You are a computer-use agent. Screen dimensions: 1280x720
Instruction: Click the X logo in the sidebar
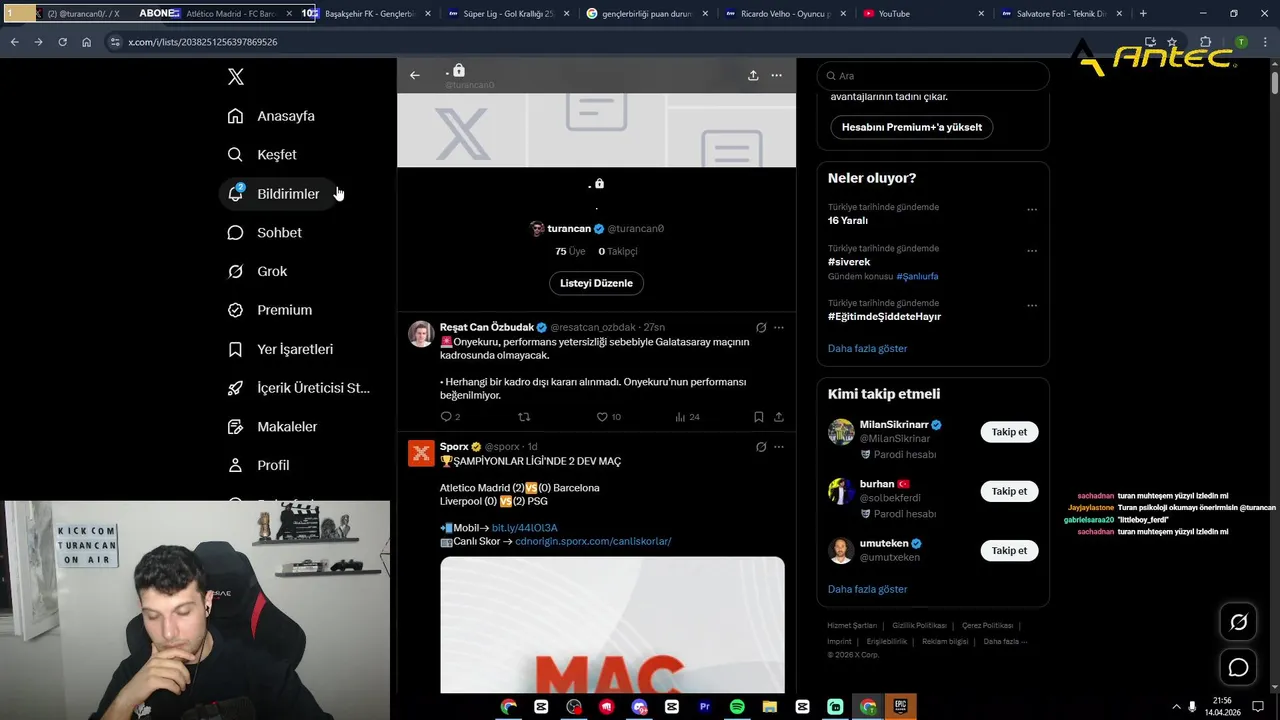(235, 77)
